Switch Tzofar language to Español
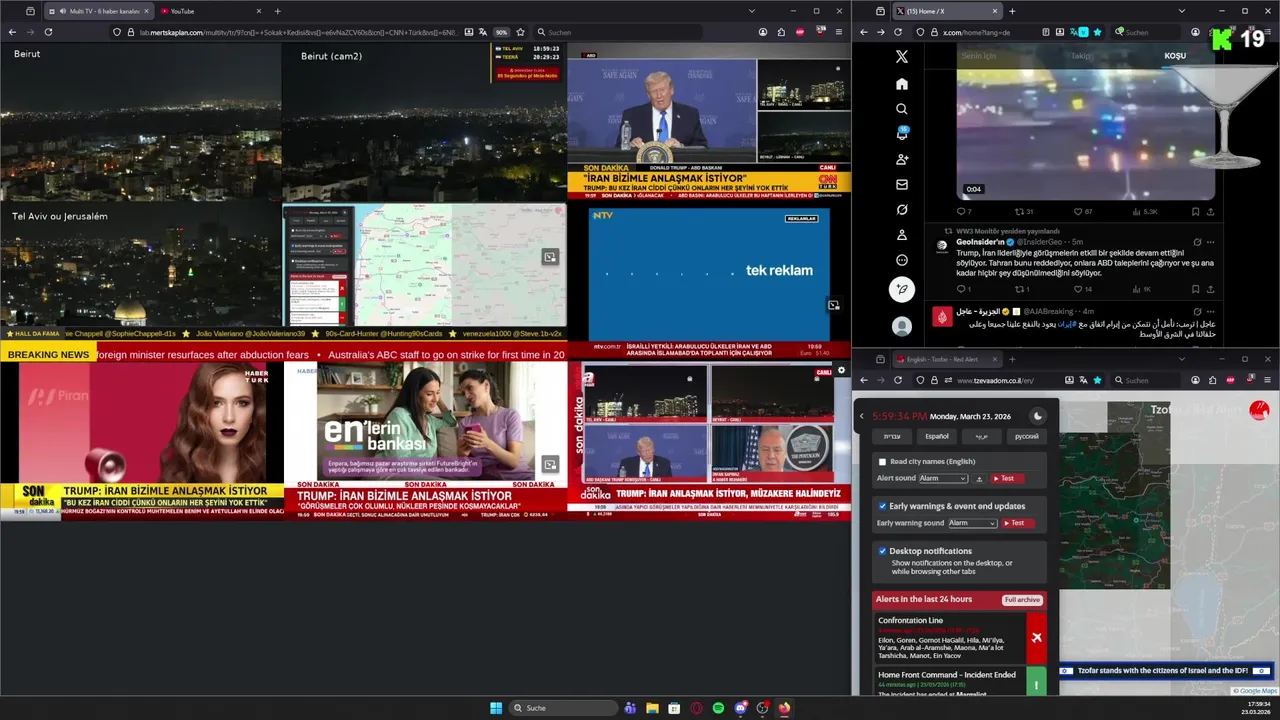Screen dimensions: 1280x720 pos(937,436)
